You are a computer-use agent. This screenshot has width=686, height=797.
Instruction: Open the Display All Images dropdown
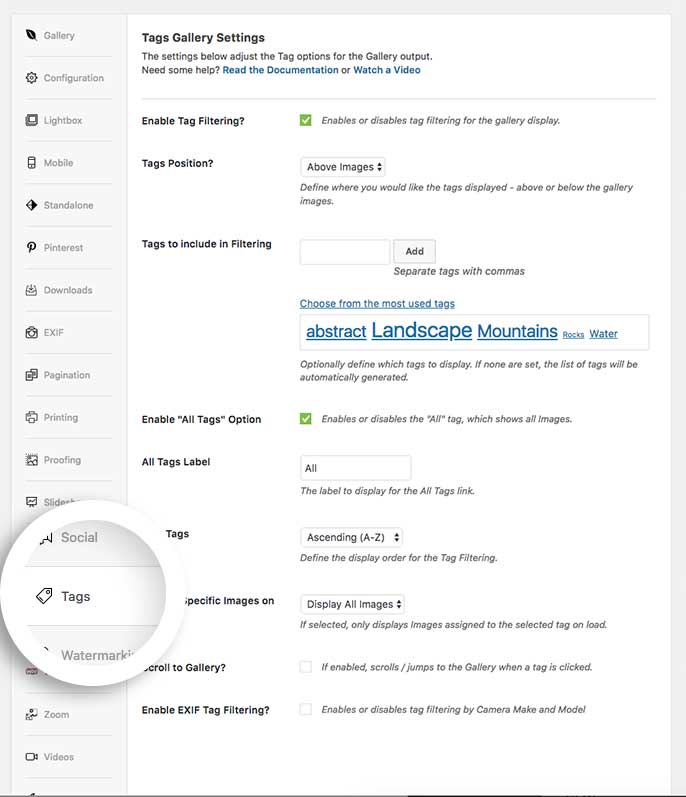click(352, 604)
